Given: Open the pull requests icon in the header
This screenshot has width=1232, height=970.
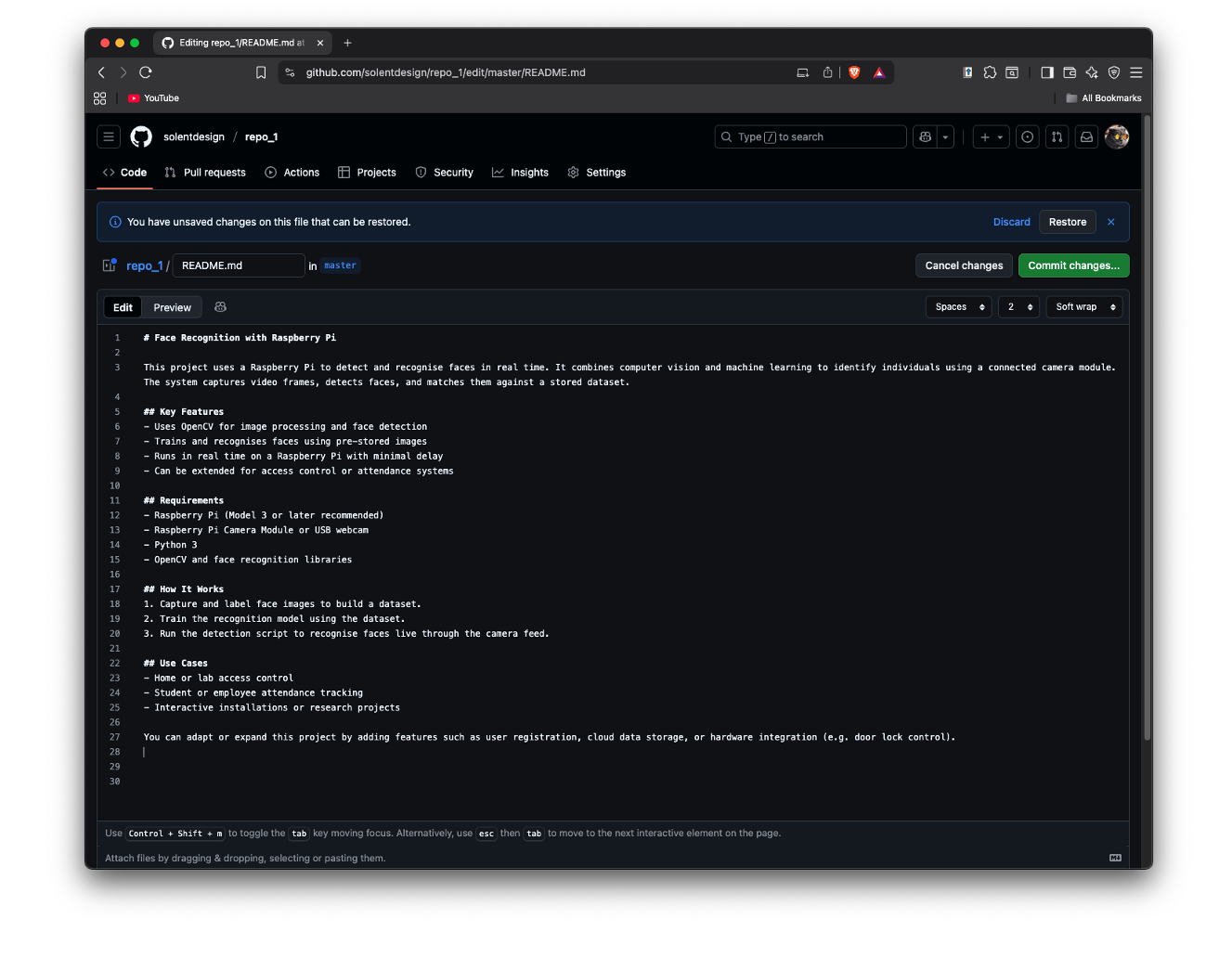Looking at the screenshot, I should pos(1057,137).
